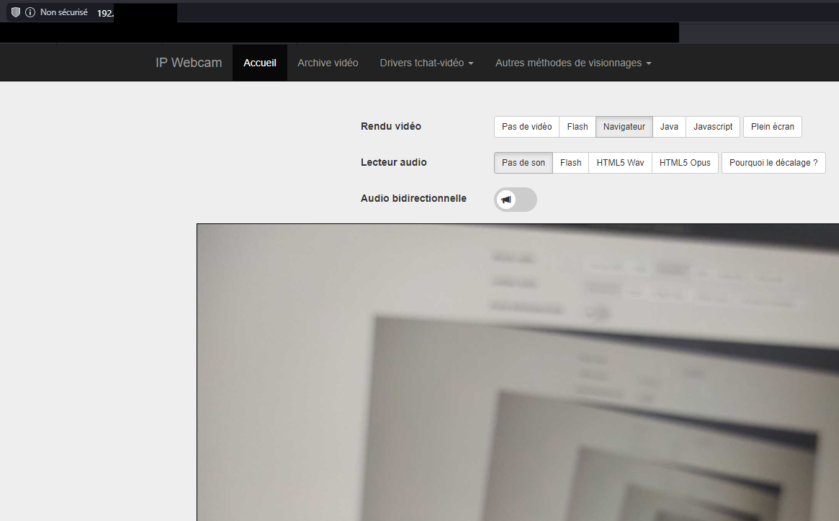Open the 'Archive vidéo' page
Screen dimensions: 839x521
[x=327, y=63]
